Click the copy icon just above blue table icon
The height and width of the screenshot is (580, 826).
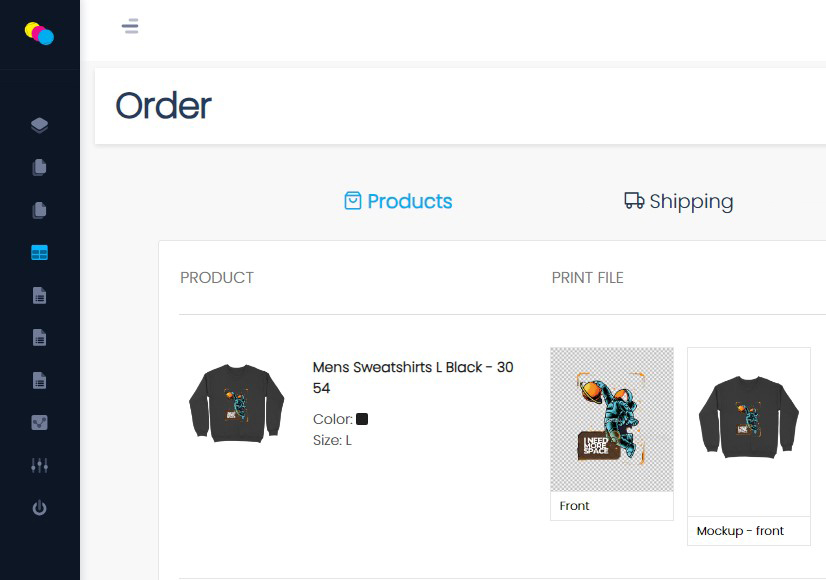39,210
